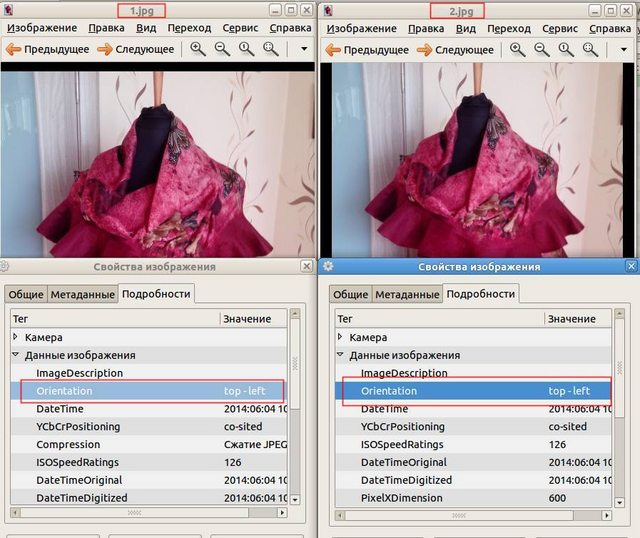Switch to Метаданные tab in left properties dialog
Screen dimensions: 640x538
[82, 294]
